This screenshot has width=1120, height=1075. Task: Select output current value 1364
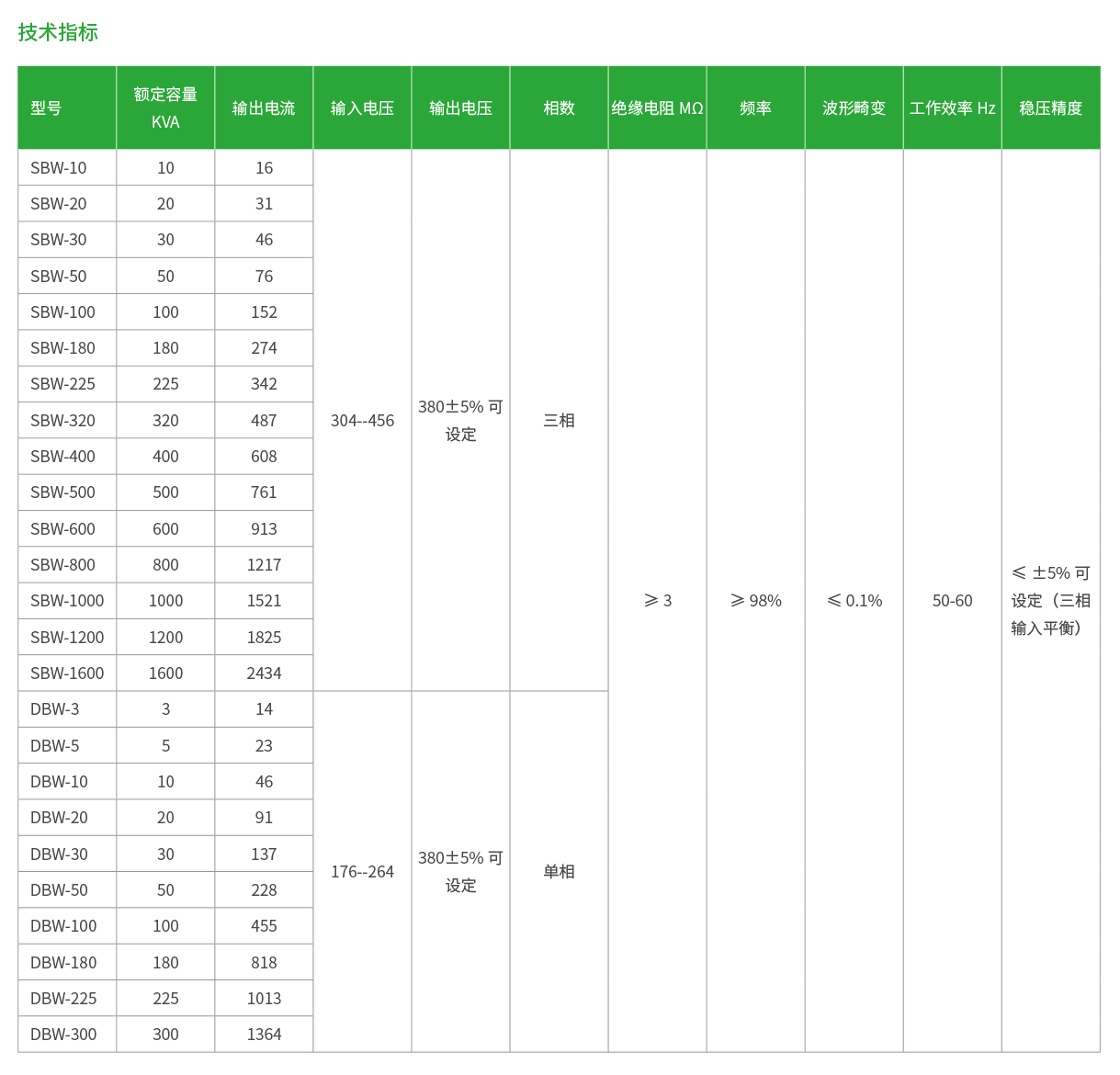(x=264, y=1035)
